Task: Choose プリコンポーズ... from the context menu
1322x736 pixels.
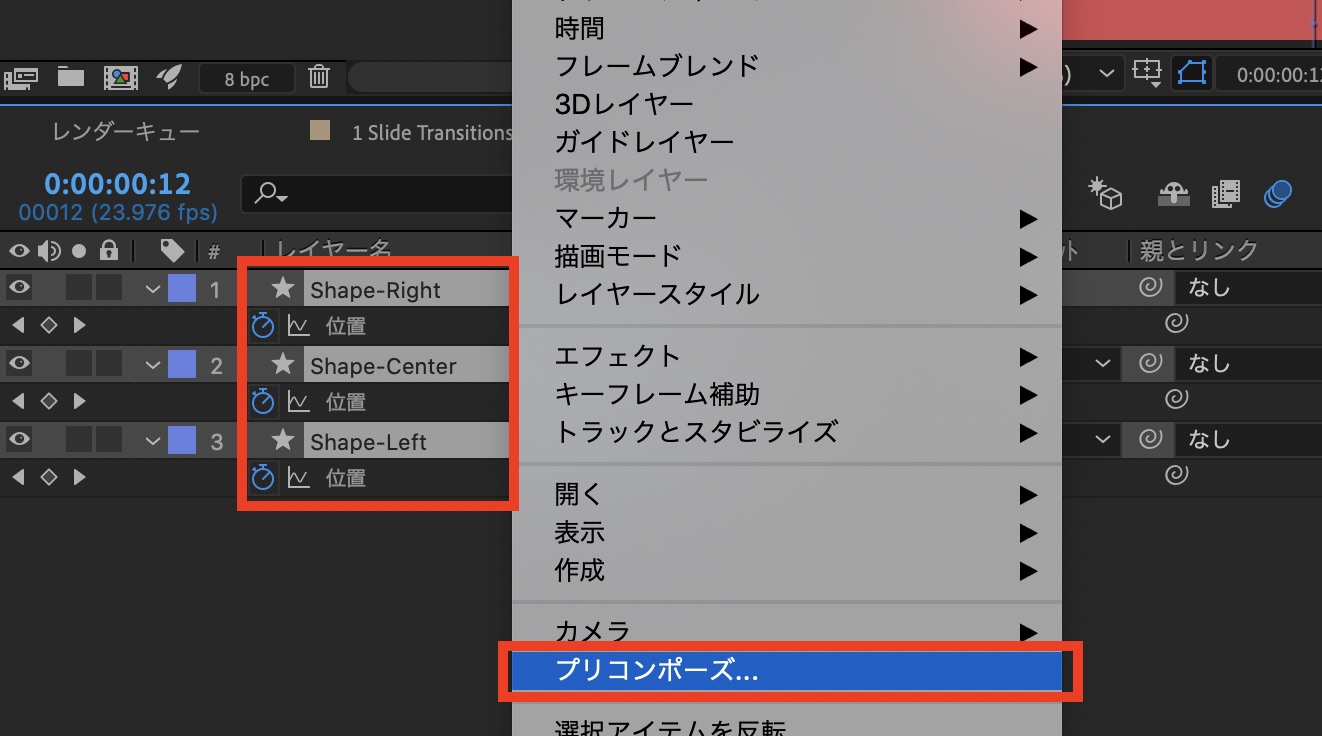Action: pyautogui.click(x=786, y=671)
